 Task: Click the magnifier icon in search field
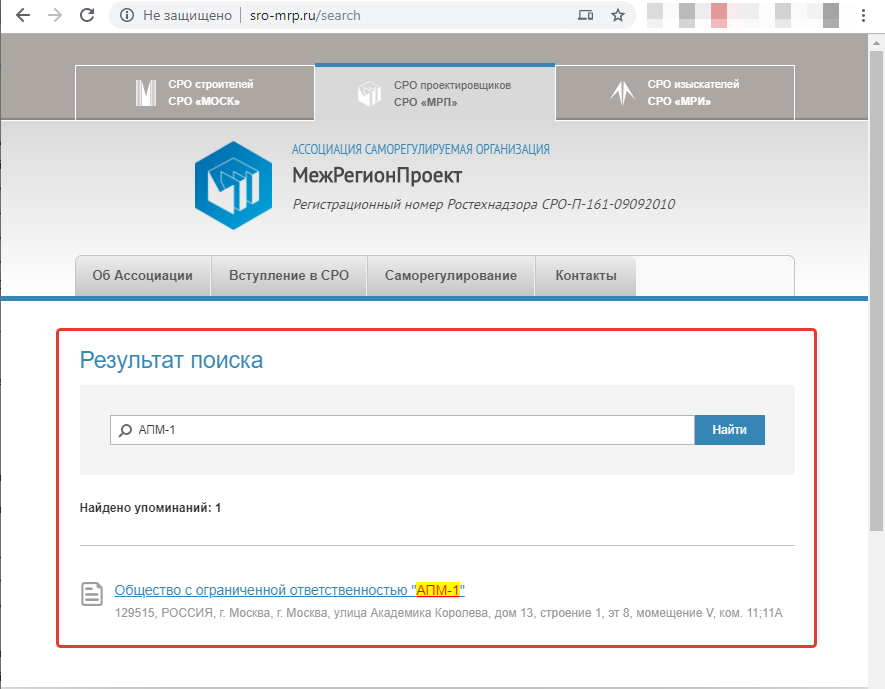[125, 431]
